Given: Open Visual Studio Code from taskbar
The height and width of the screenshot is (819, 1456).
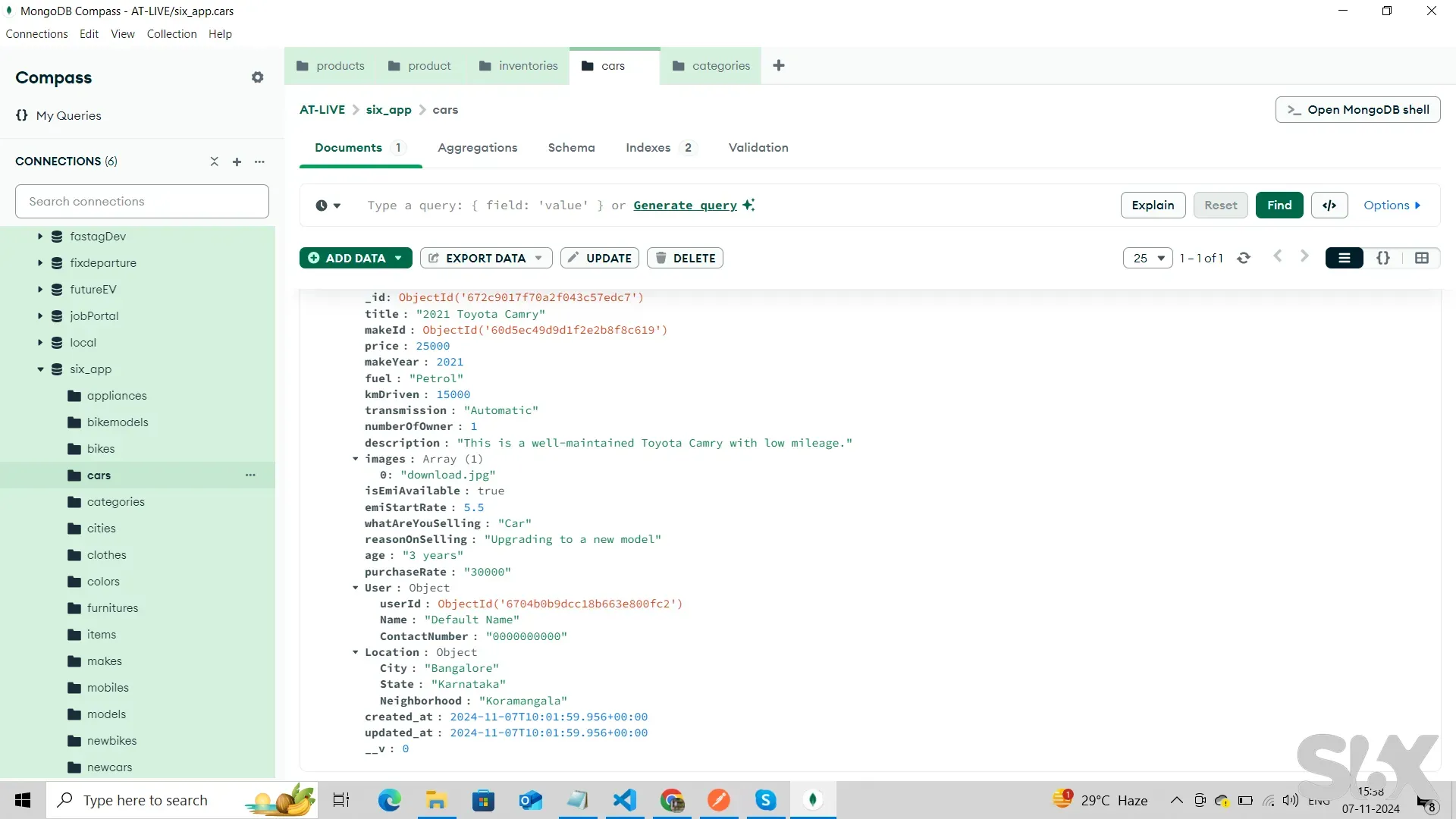Looking at the screenshot, I should (x=625, y=800).
